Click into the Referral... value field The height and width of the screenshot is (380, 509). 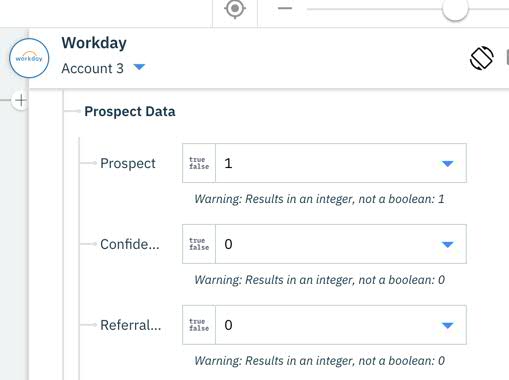tap(324, 325)
